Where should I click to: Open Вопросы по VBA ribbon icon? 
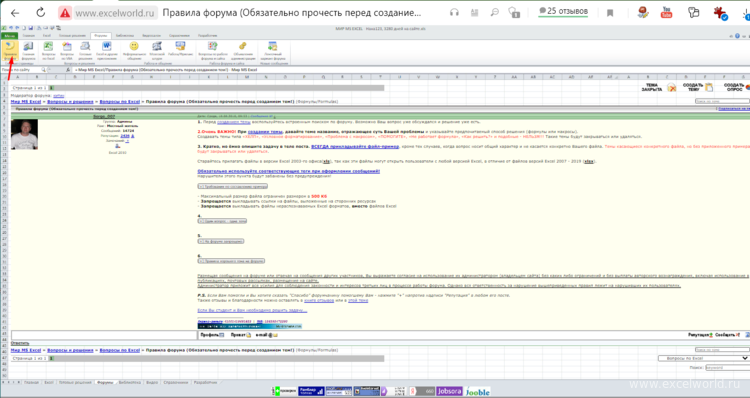(66, 51)
